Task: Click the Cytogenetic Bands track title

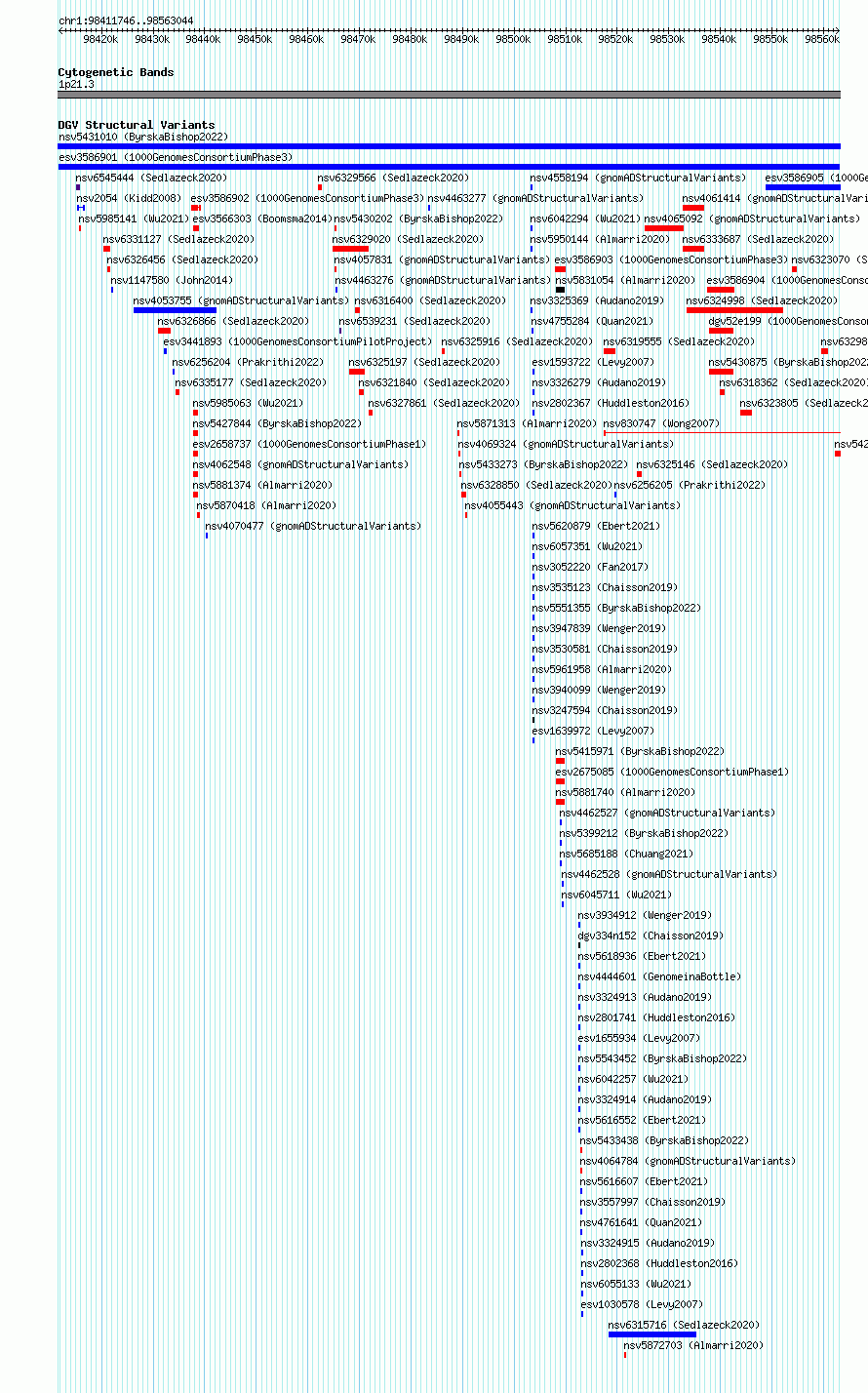Action: (x=116, y=72)
